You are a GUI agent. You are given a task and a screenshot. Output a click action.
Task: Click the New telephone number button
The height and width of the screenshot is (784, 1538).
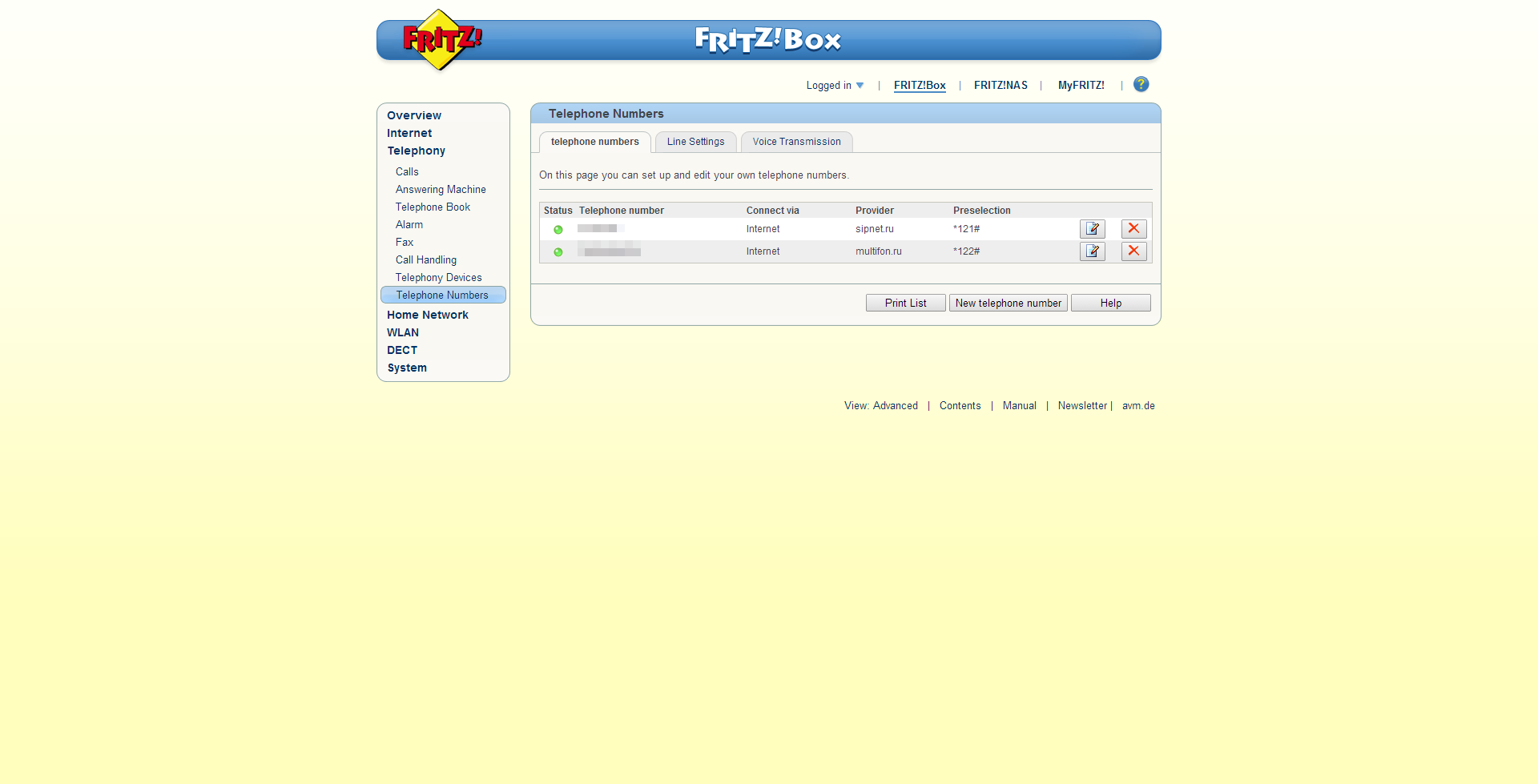click(x=1008, y=304)
